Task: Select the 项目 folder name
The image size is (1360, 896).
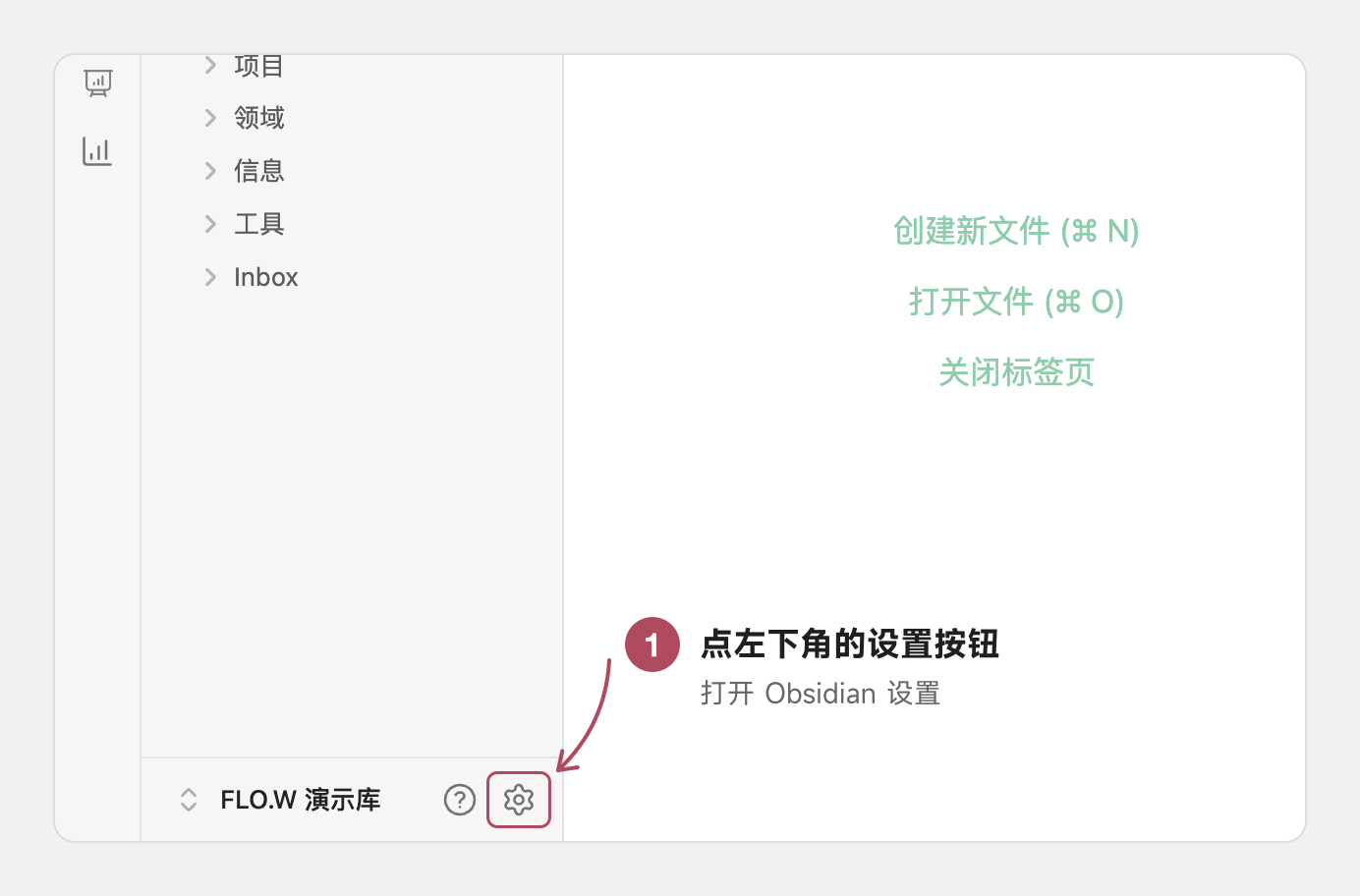Action: (259, 66)
